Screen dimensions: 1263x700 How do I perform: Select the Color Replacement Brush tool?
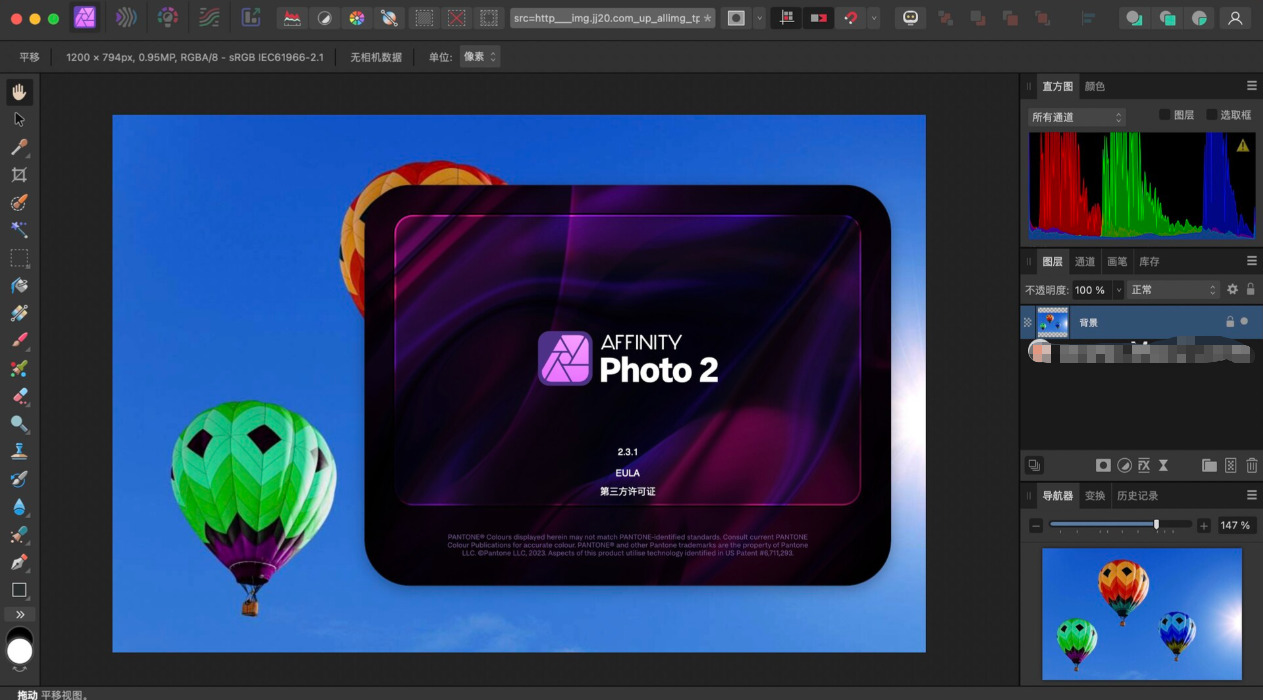(19, 369)
